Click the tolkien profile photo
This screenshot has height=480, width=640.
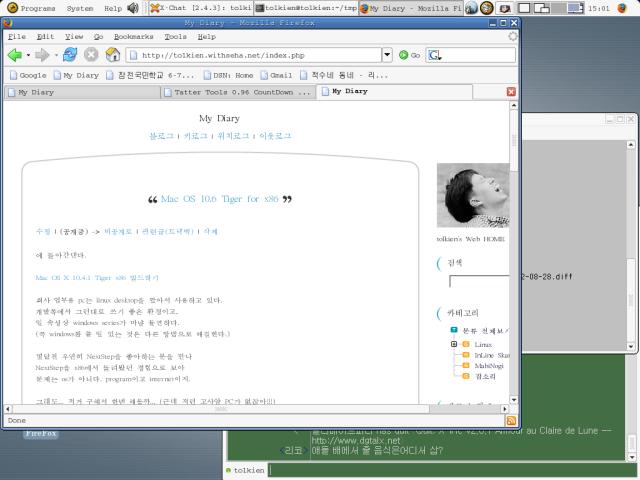473,195
